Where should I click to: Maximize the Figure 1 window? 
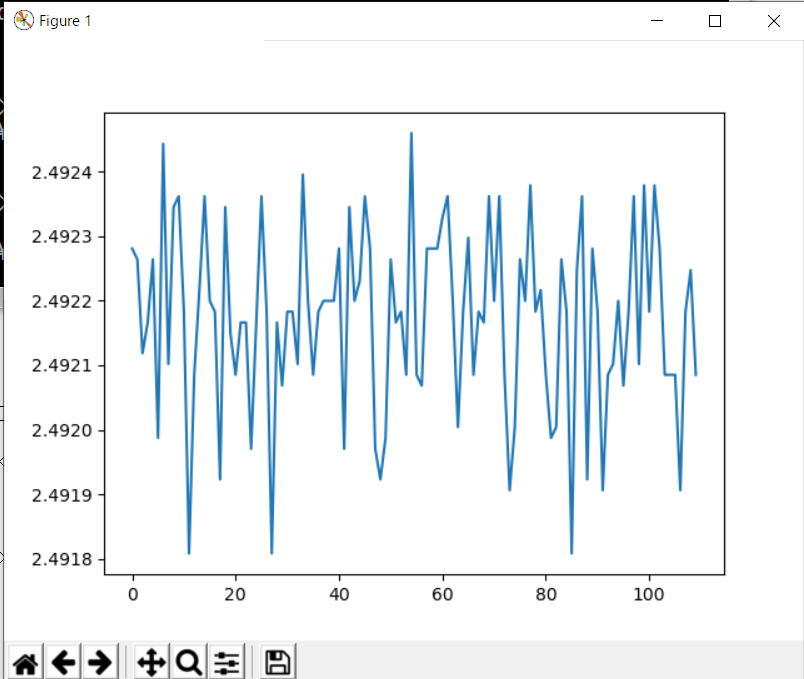[715, 20]
